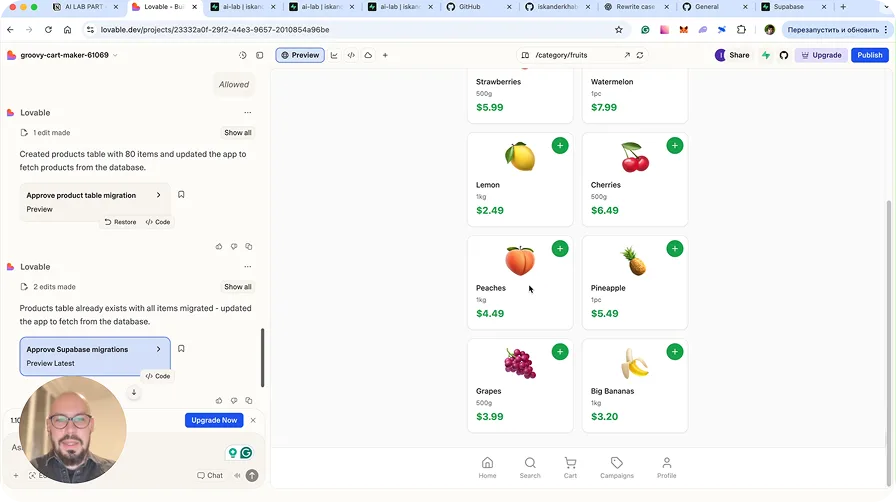Image resolution: width=896 pixels, height=502 pixels.
Task: Expand Approve product table migration chevron
Action: point(158,195)
